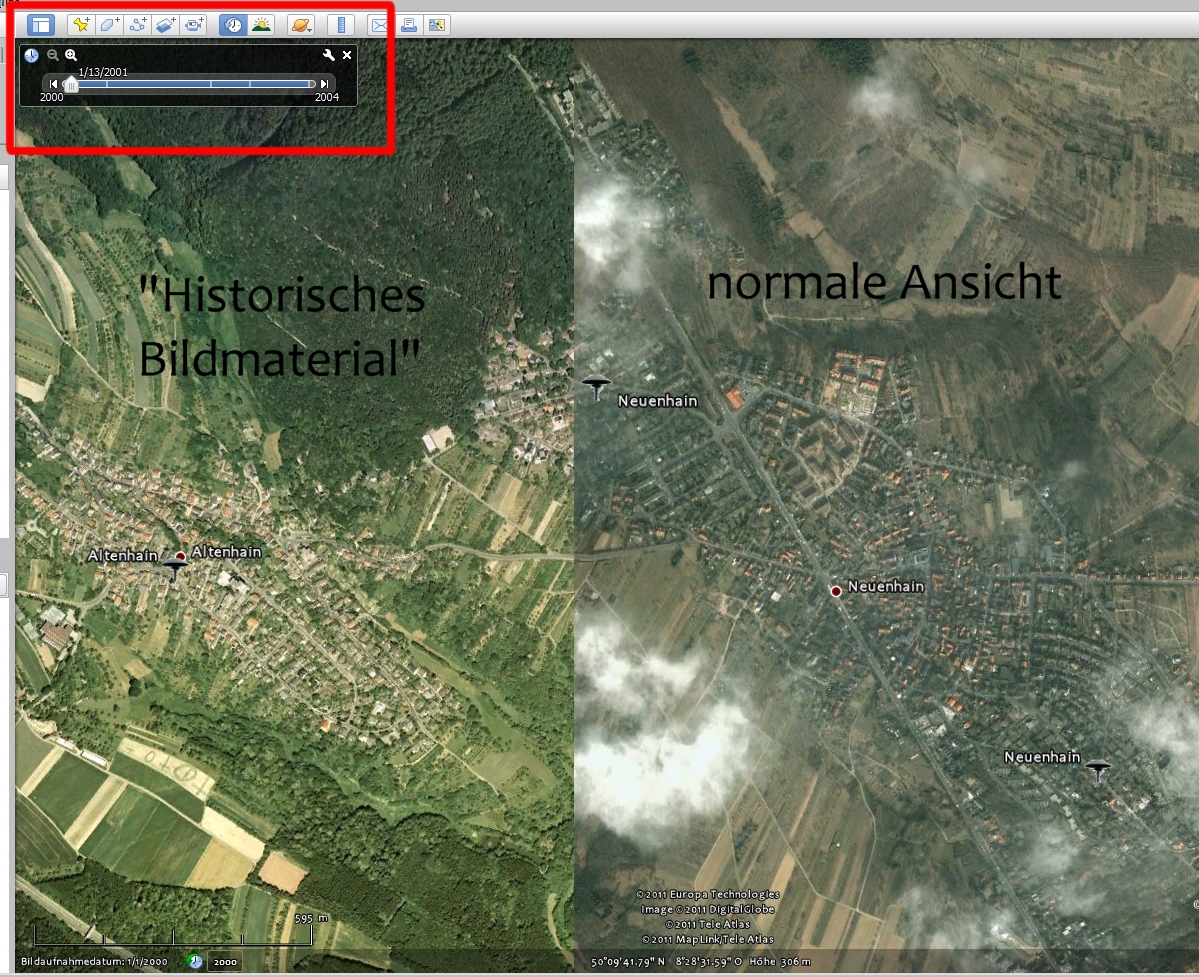Print the current map view
This screenshot has height=977, width=1199.
coord(408,25)
